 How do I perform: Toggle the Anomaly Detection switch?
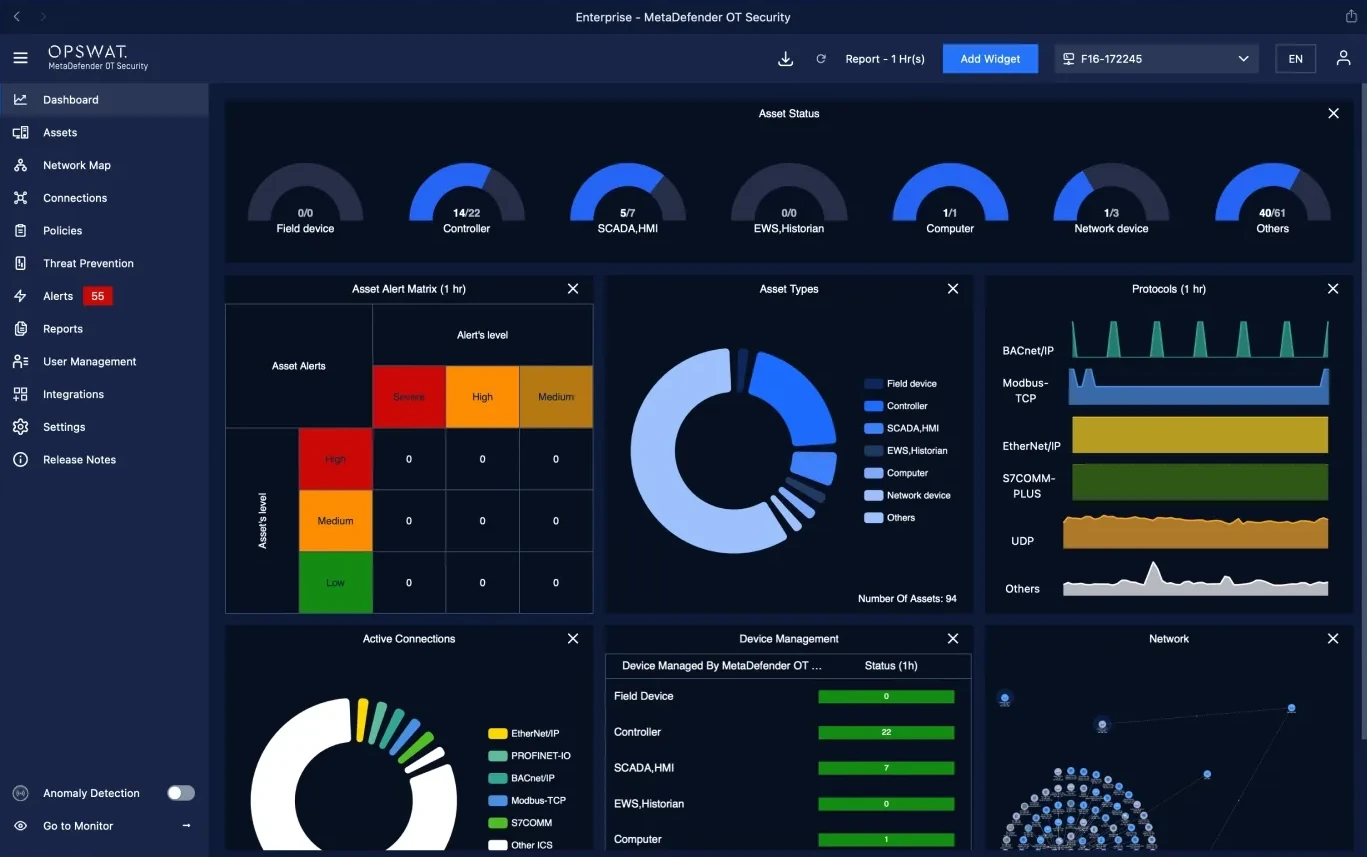(x=181, y=793)
